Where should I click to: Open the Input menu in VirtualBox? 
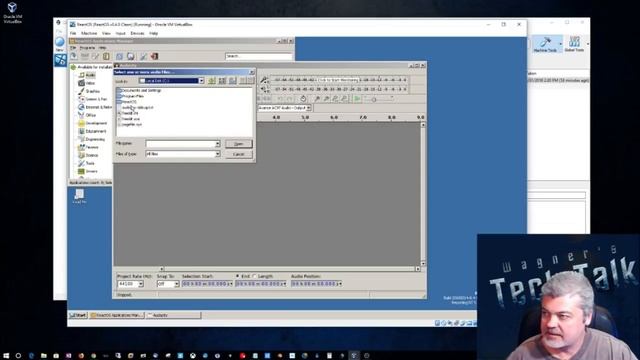point(120,33)
